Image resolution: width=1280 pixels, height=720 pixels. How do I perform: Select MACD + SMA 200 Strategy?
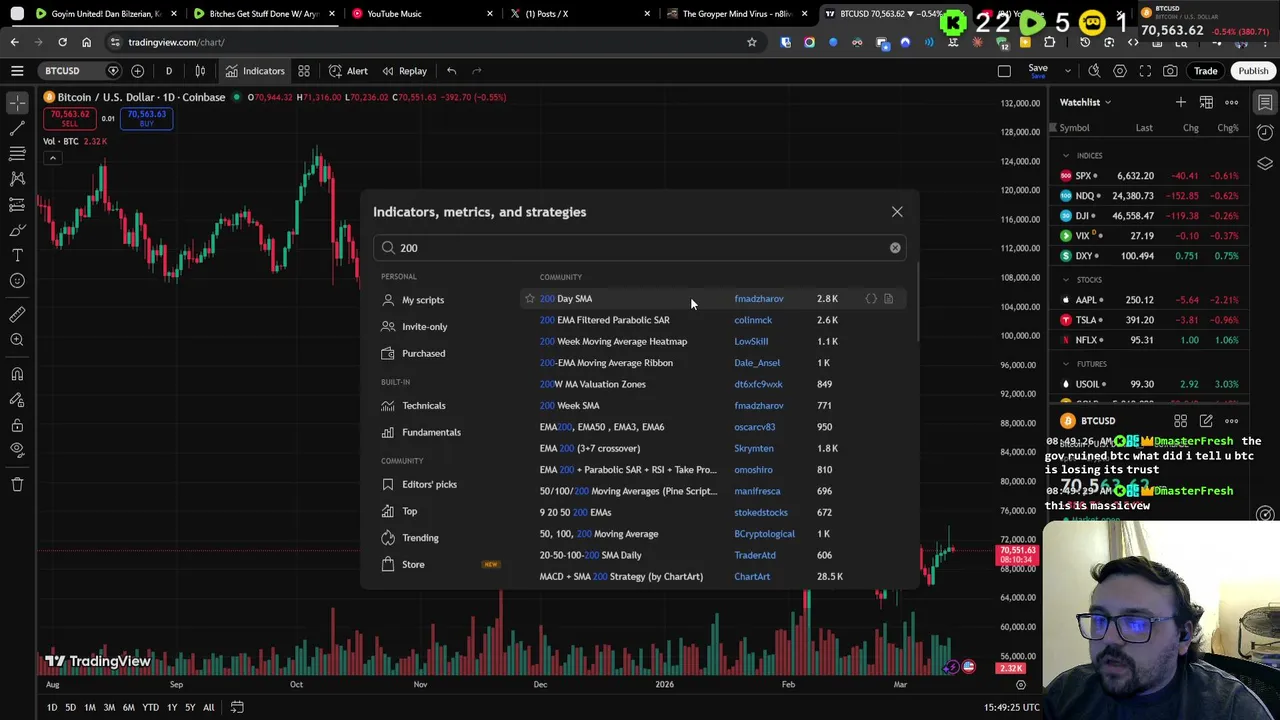coord(621,577)
